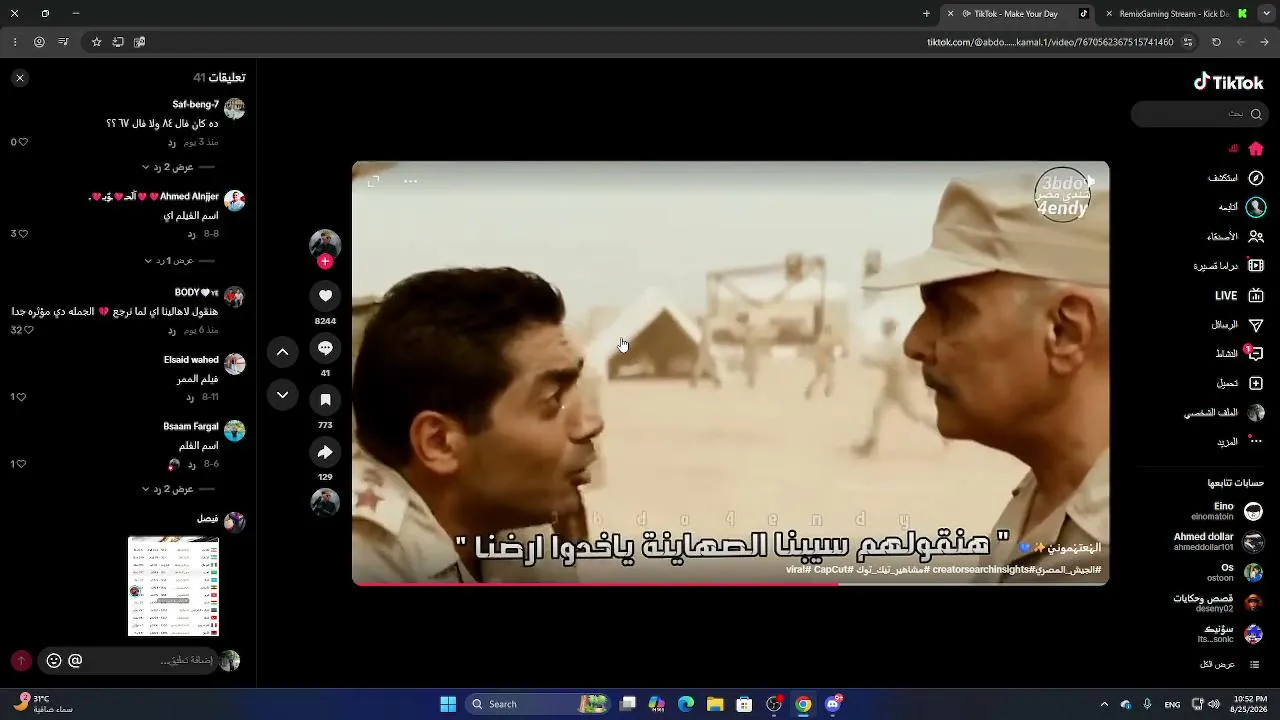This screenshot has height=720, width=1280.
Task: Reply to Saf-beng-7's comment (رد)
Action: [172, 142]
